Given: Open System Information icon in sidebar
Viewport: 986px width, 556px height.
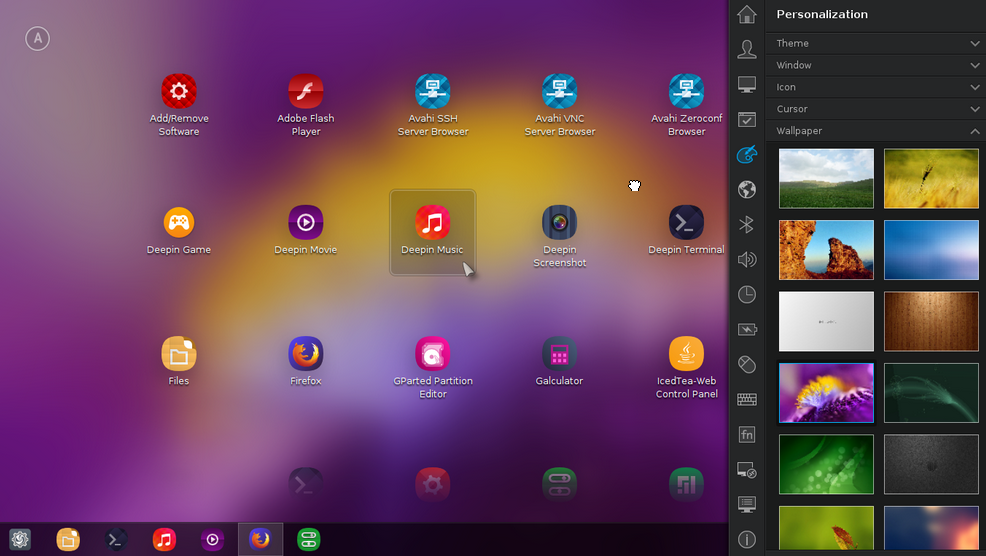Looking at the screenshot, I should pyautogui.click(x=747, y=540).
